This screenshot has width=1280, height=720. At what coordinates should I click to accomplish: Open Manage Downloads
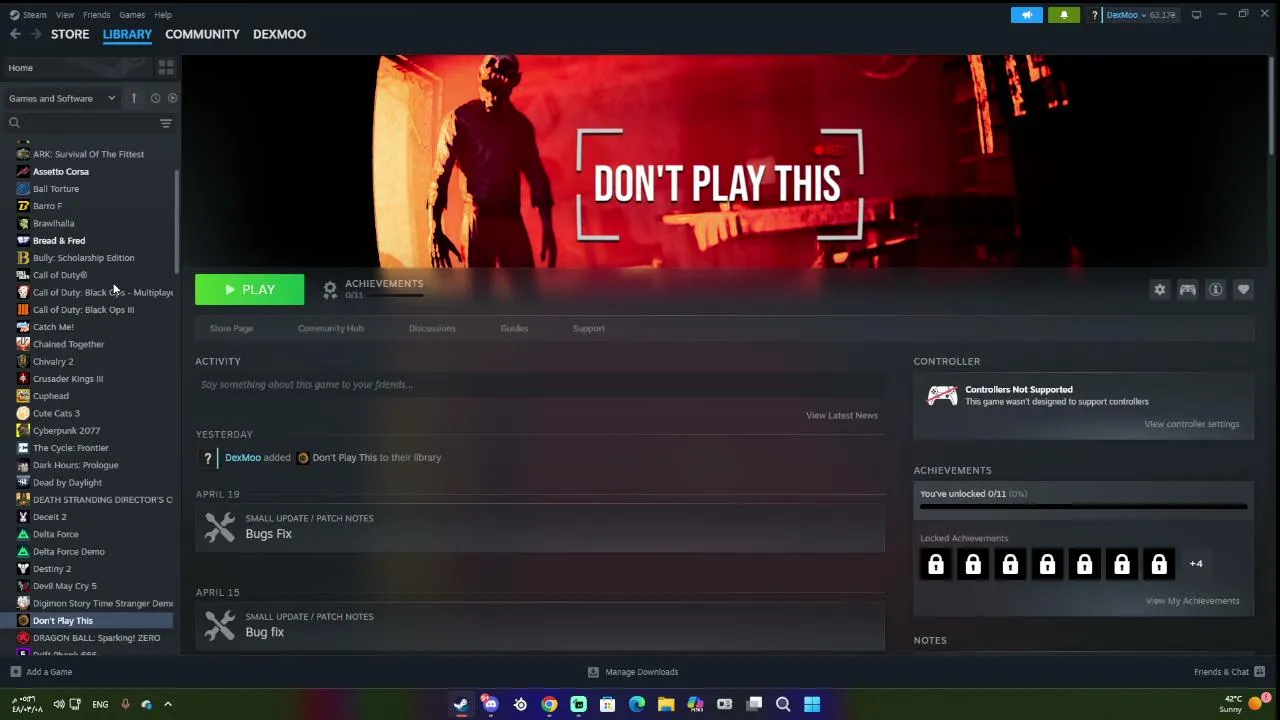(x=633, y=672)
